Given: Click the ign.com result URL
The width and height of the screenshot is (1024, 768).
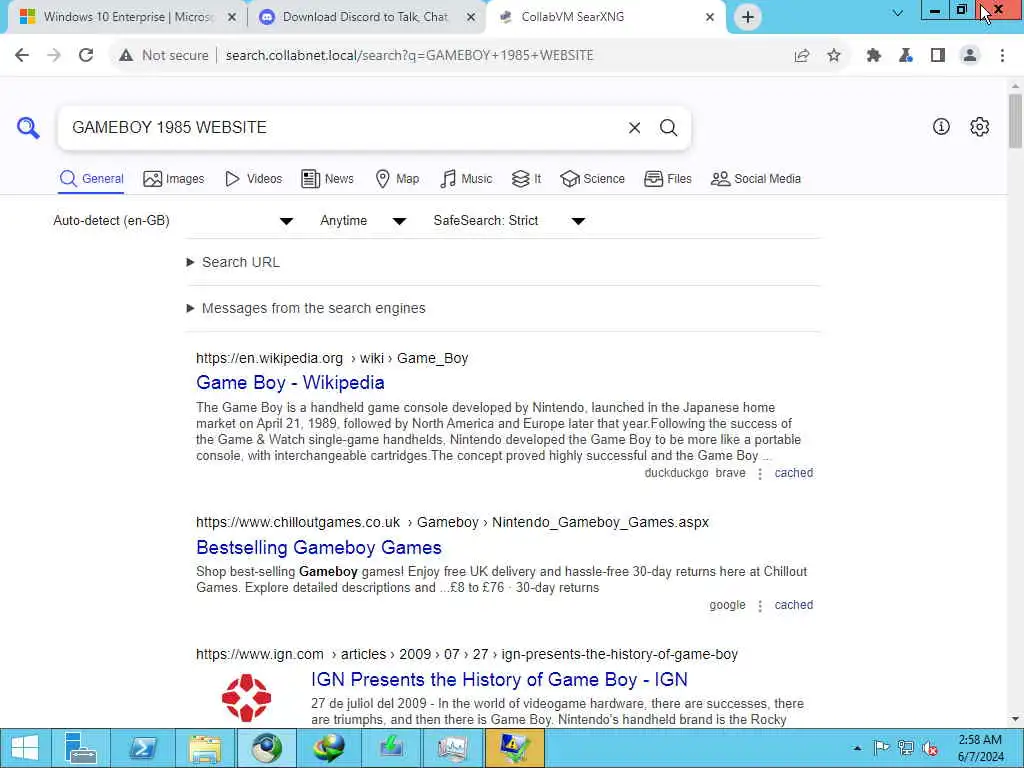Looking at the screenshot, I should [467, 654].
